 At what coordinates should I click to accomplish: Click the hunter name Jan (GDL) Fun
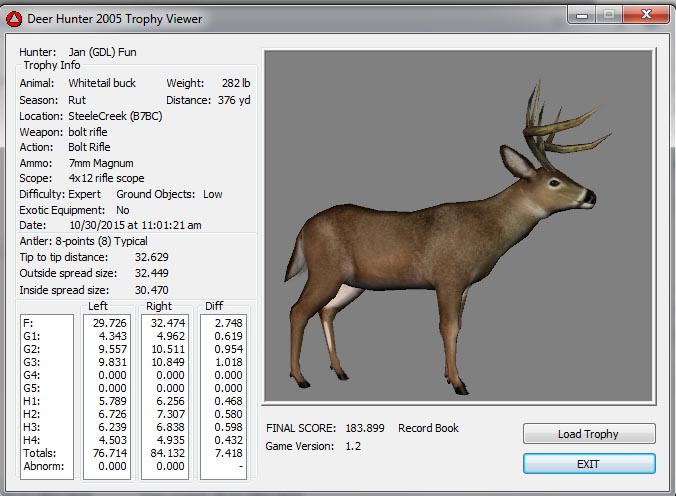point(103,51)
